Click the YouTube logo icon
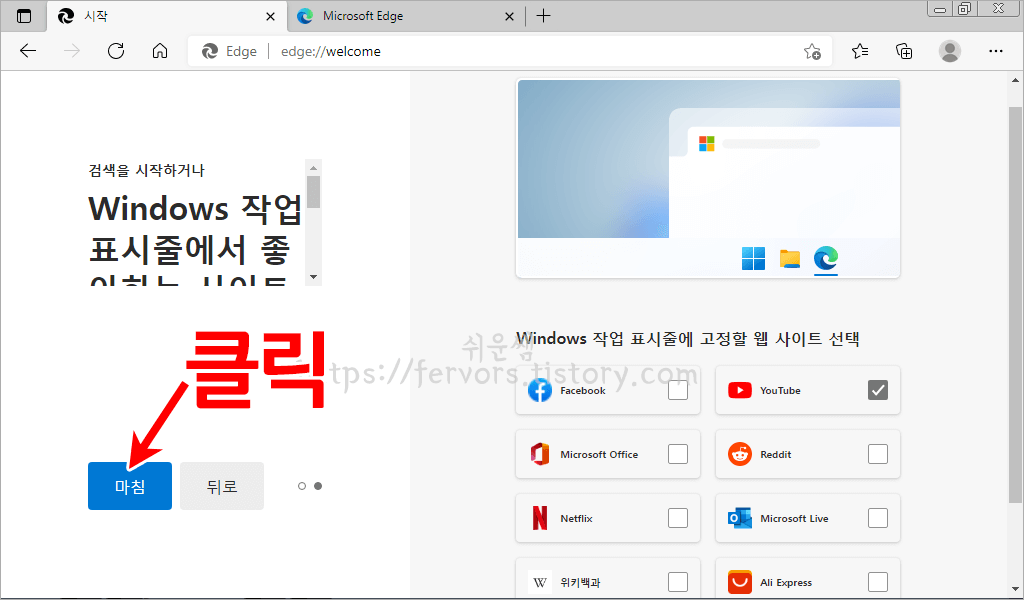 click(739, 390)
